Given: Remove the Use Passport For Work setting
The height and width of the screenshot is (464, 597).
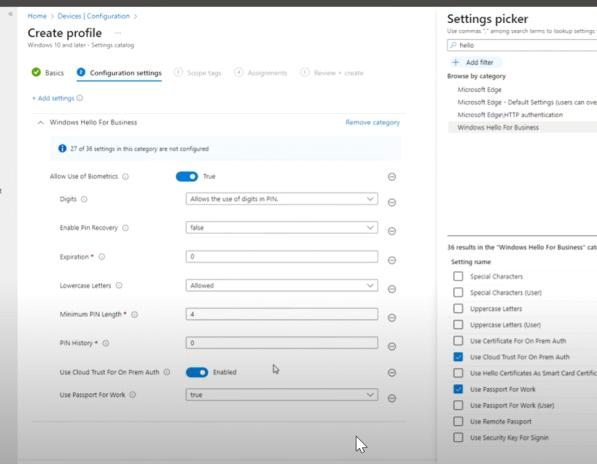Looking at the screenshot, I should point(392,398).
